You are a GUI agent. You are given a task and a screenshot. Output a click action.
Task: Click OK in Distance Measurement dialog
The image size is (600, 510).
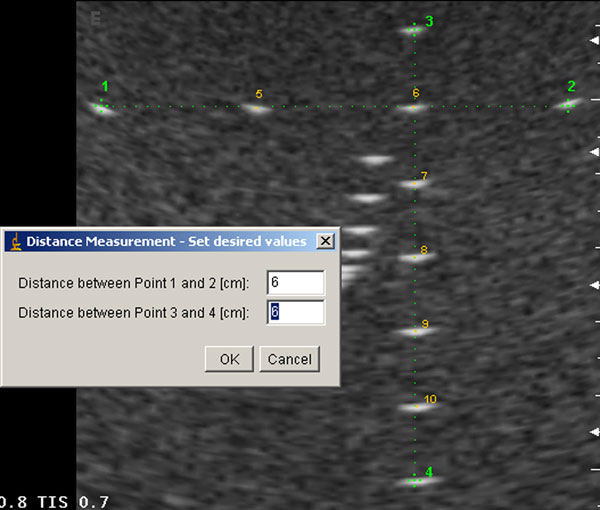(x=229, y=359)
